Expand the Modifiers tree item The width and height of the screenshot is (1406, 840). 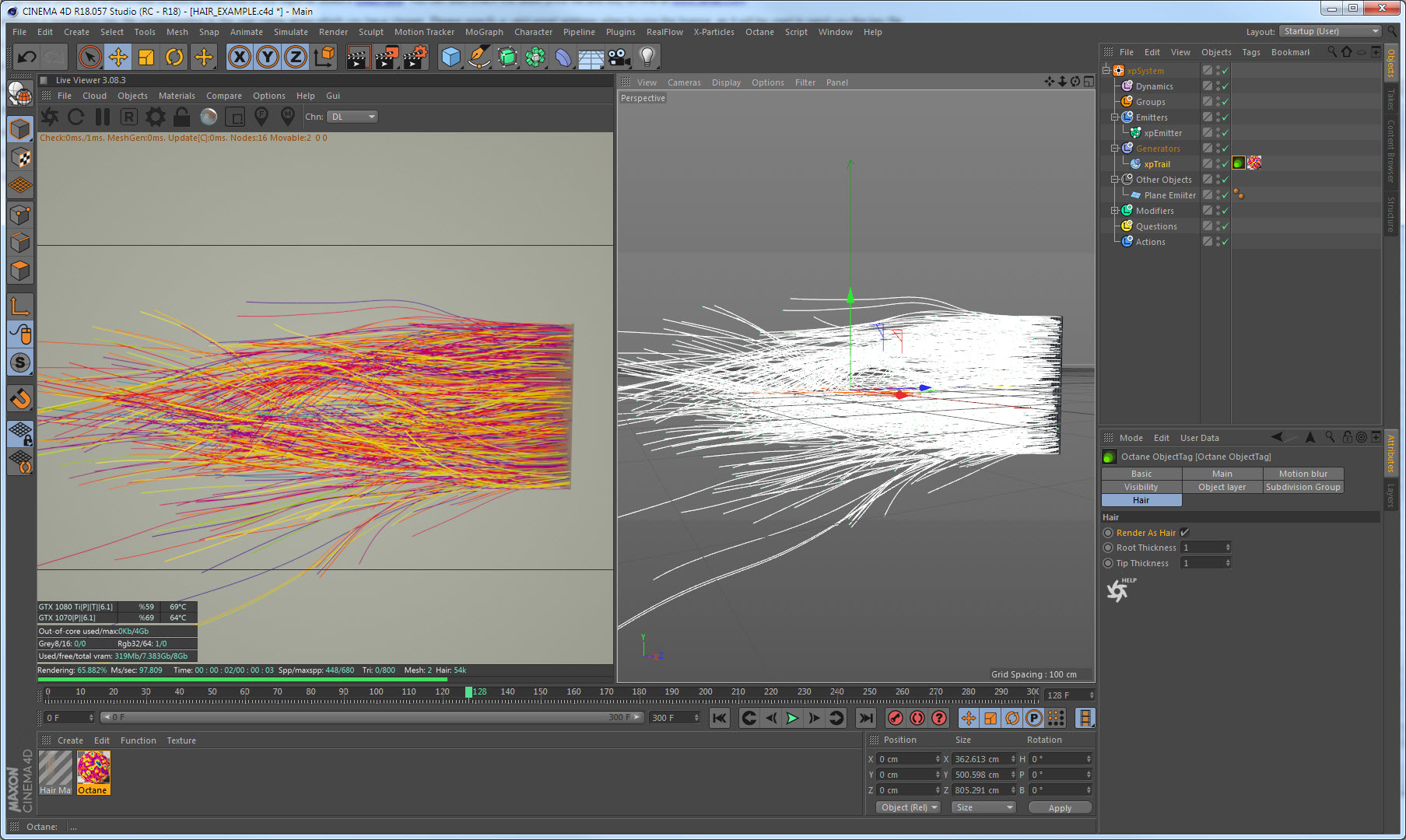pyautogui.click(x=1114, y=211)
